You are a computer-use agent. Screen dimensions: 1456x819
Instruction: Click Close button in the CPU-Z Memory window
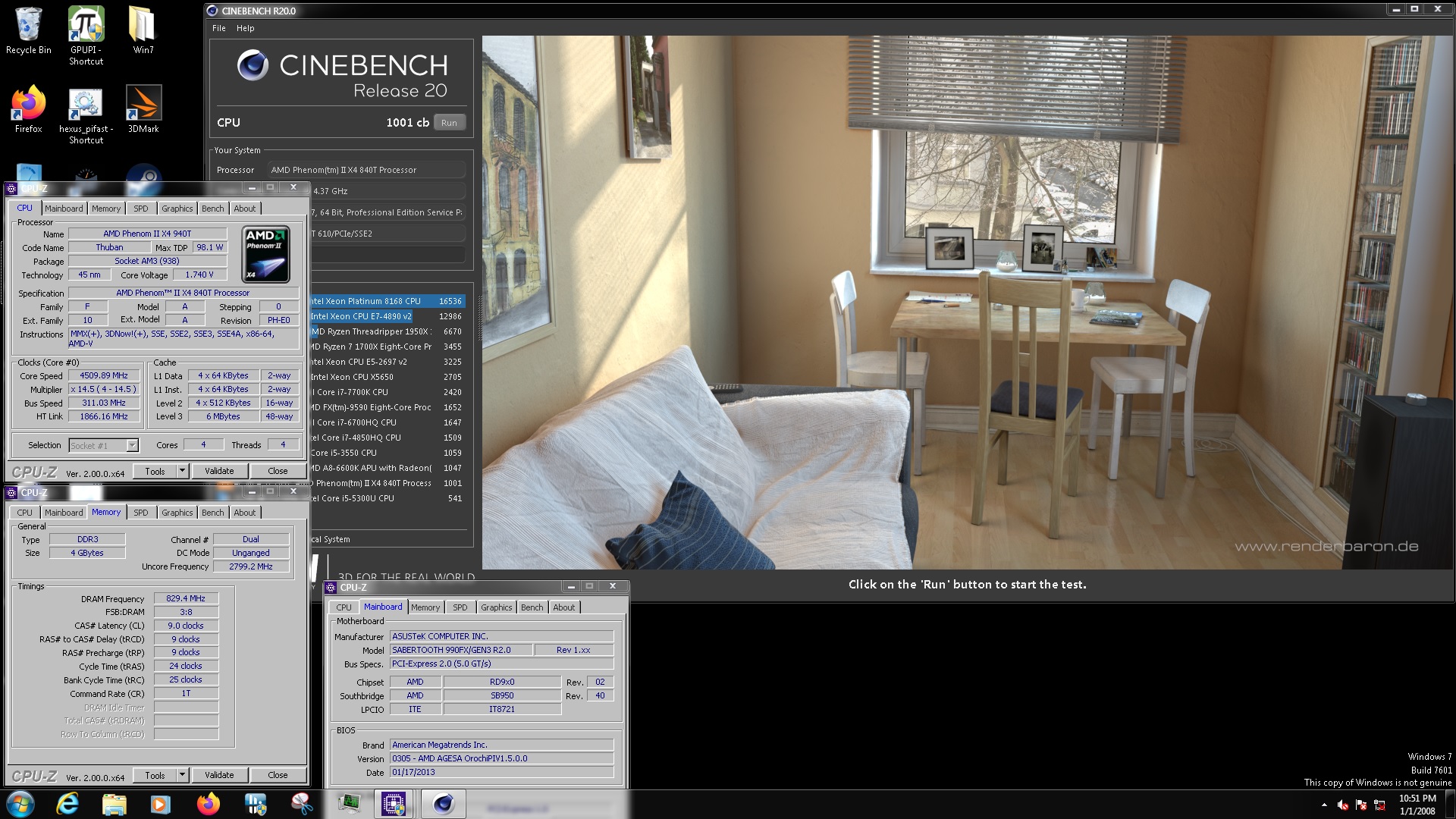pos(278,775)
